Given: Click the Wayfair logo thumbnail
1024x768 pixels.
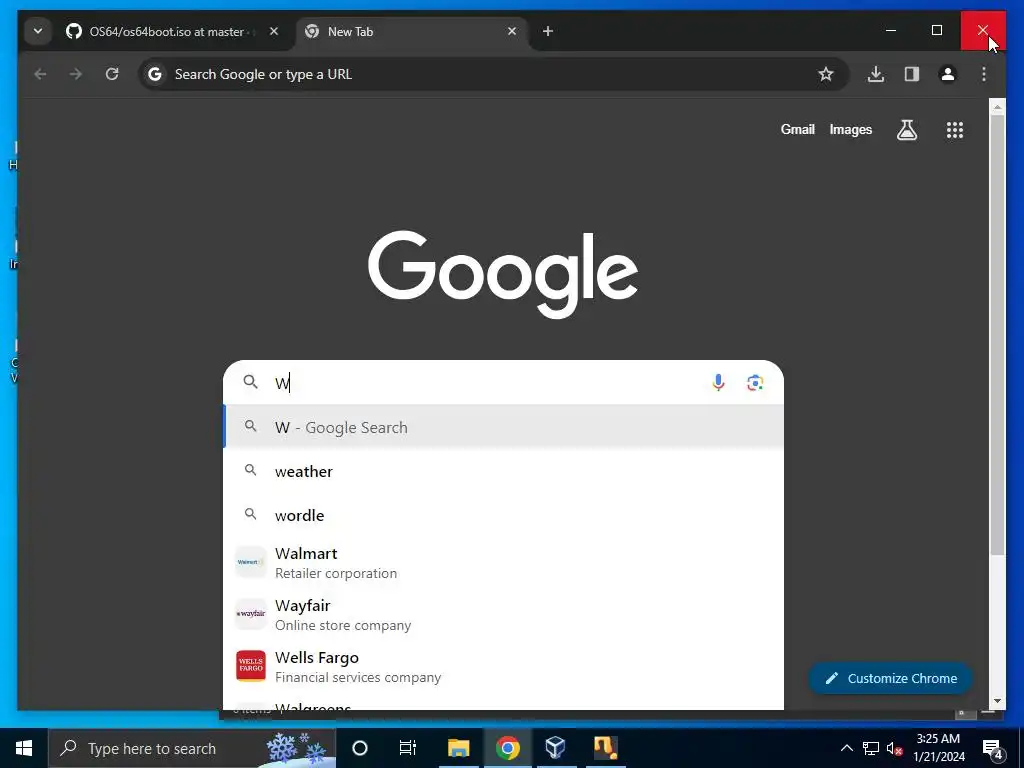Looking at the screenshot, I should click(x=251, y=614).
